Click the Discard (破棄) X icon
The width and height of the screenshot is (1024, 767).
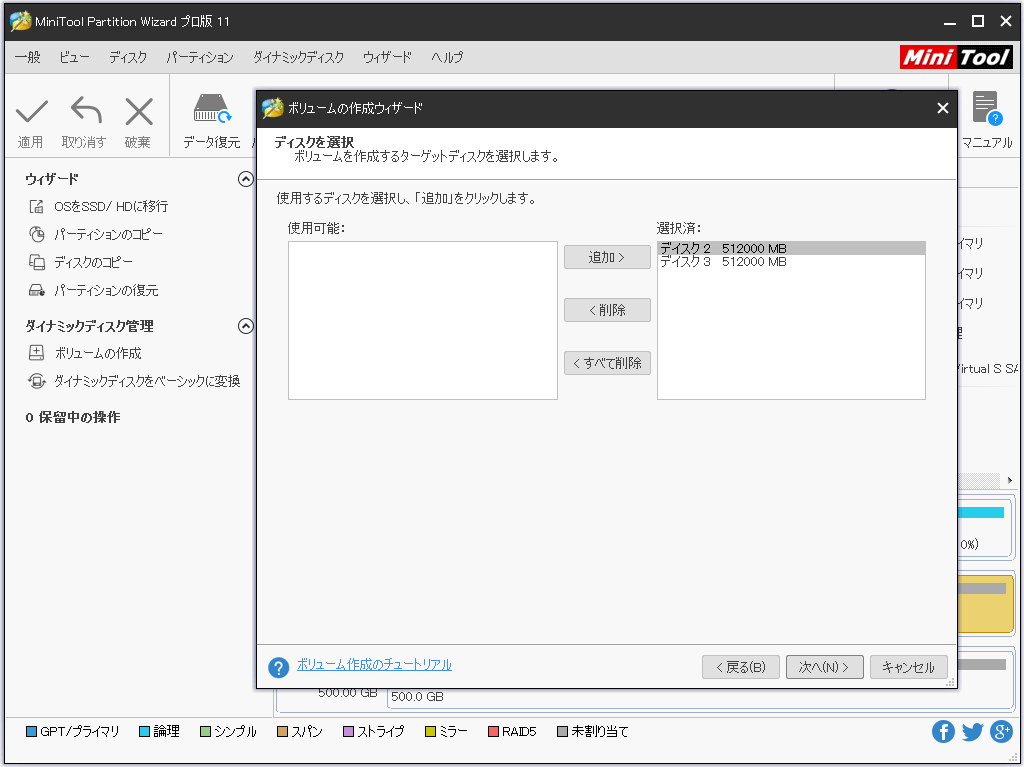pos(138,111)
